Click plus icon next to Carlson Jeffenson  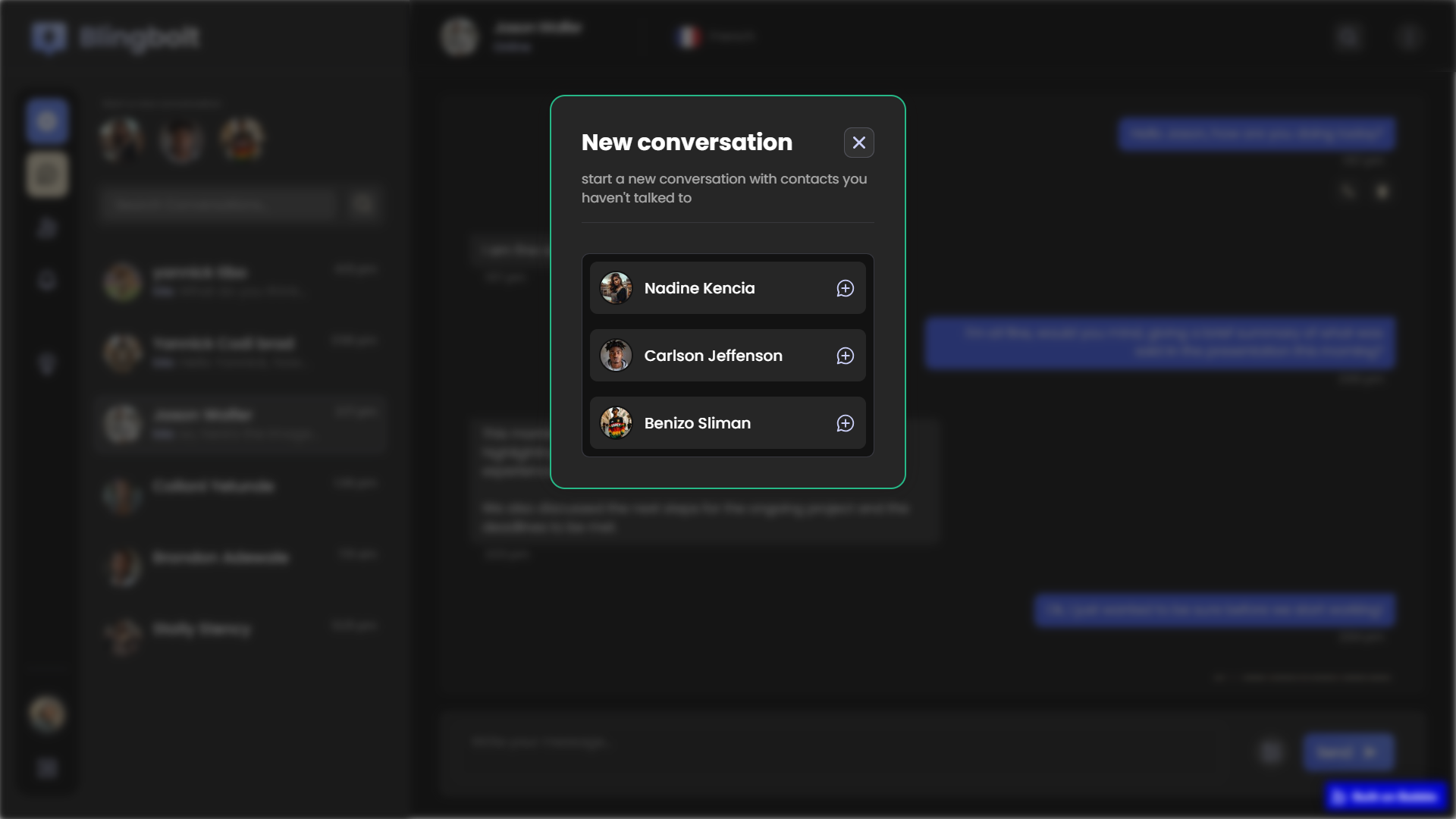[x=845, y=356]
